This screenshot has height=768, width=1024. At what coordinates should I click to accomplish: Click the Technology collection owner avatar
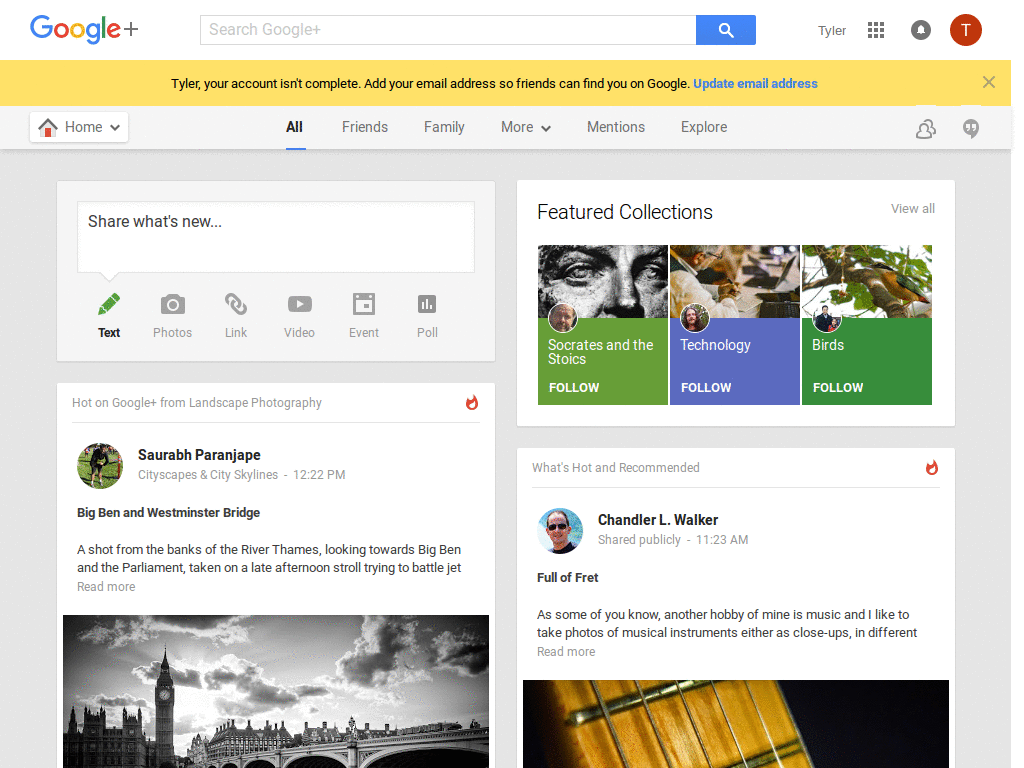694,318
